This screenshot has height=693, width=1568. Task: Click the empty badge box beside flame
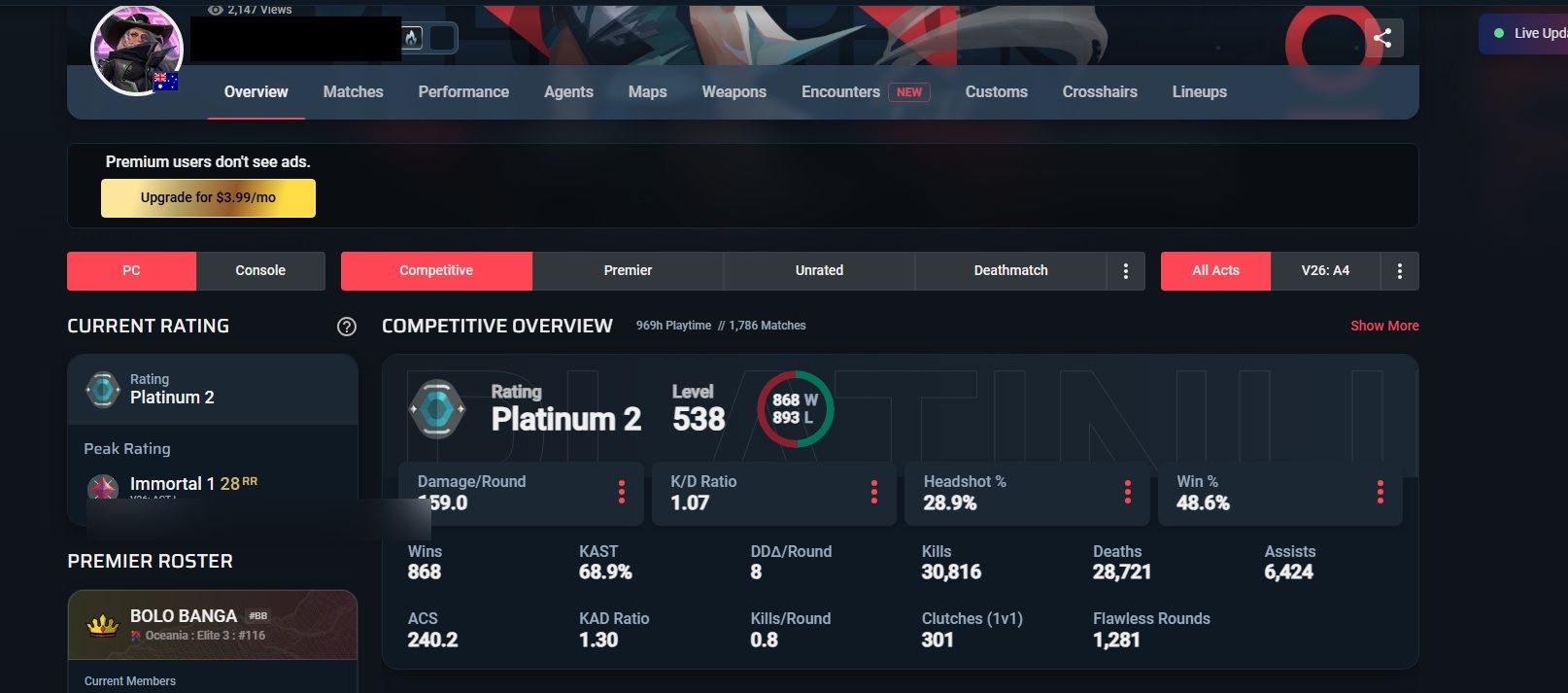(443, 38)
